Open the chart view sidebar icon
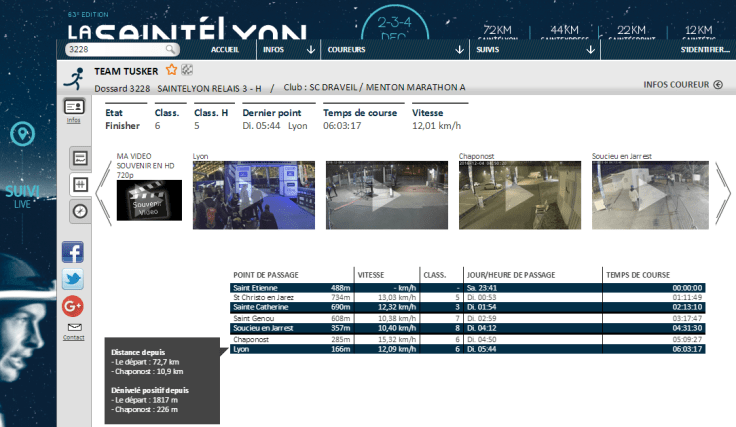The width and height of the screenshot is (736, 427). click(x=80, y=158)
